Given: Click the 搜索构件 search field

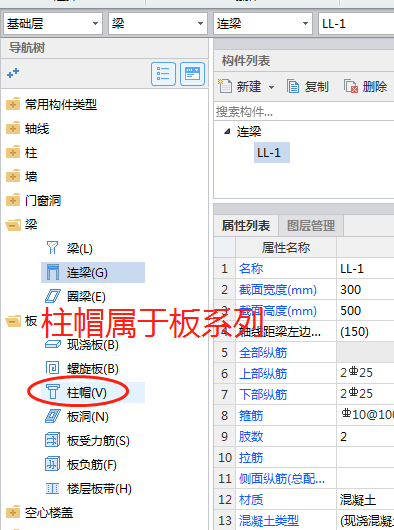Looking at the screenshot, I should [304, 112].
